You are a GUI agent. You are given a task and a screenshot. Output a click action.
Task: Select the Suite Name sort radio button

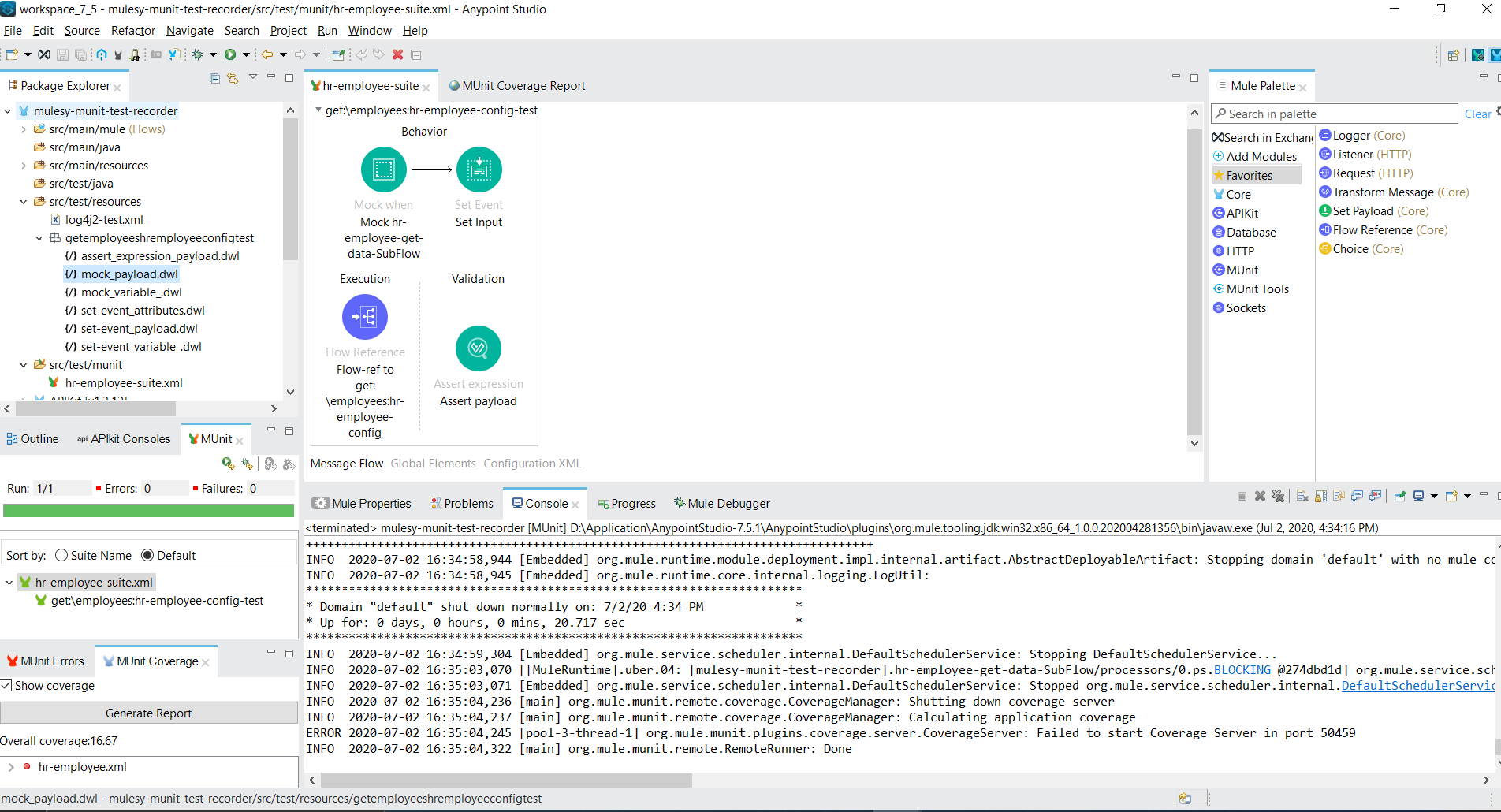[x=61, y=555]
